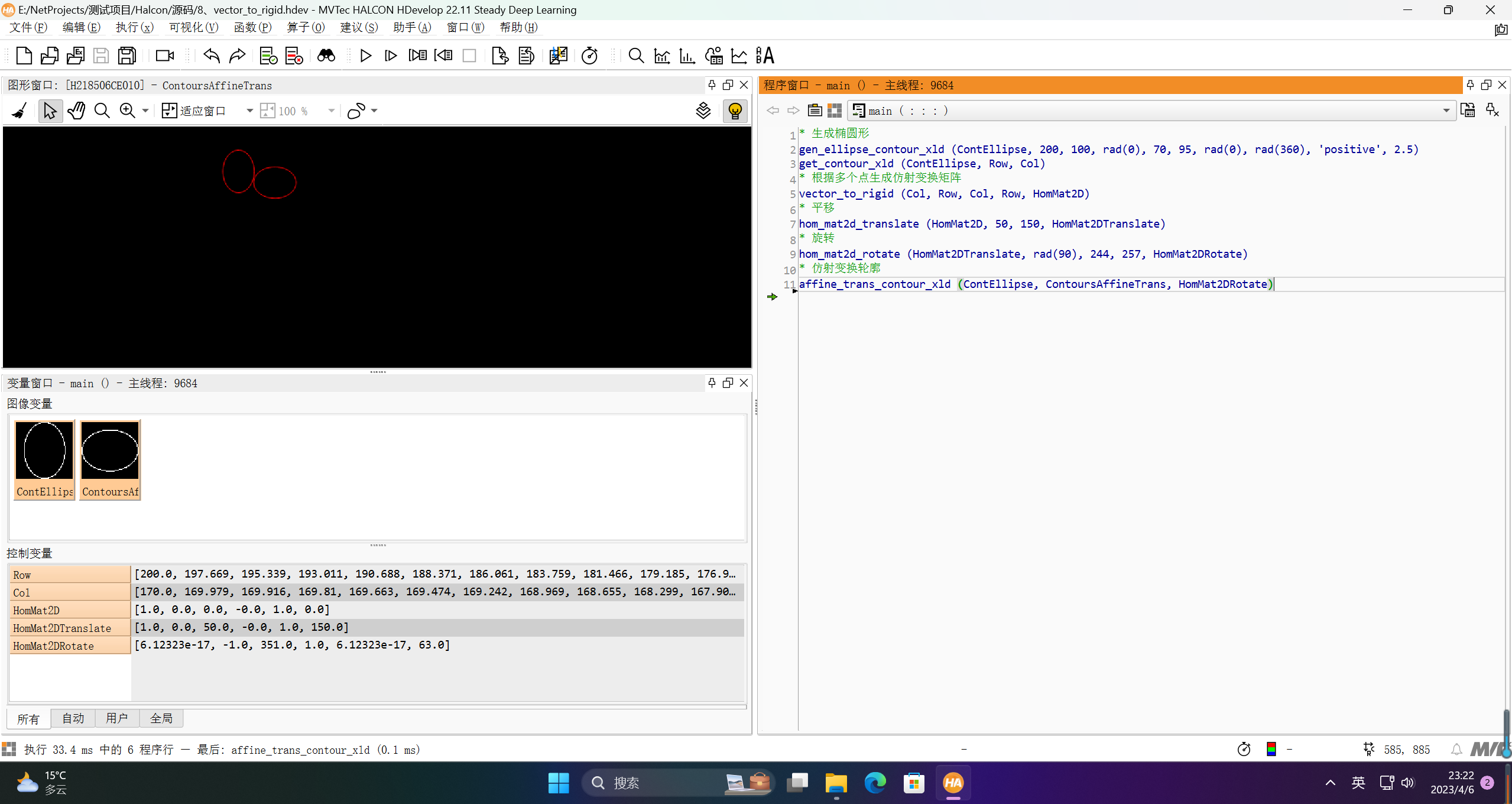
Task: Click the undo arrow icon
Action: [x=211, y=56]
